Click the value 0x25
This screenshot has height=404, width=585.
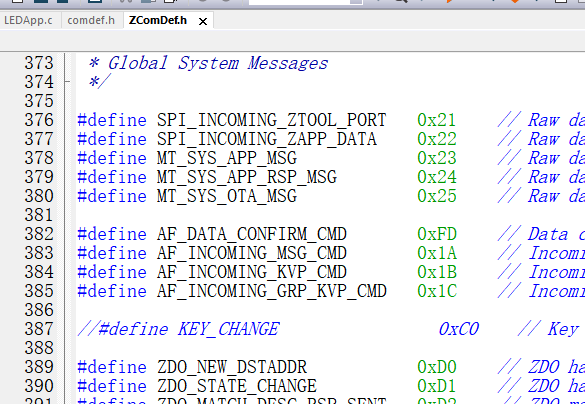point(437,196)
